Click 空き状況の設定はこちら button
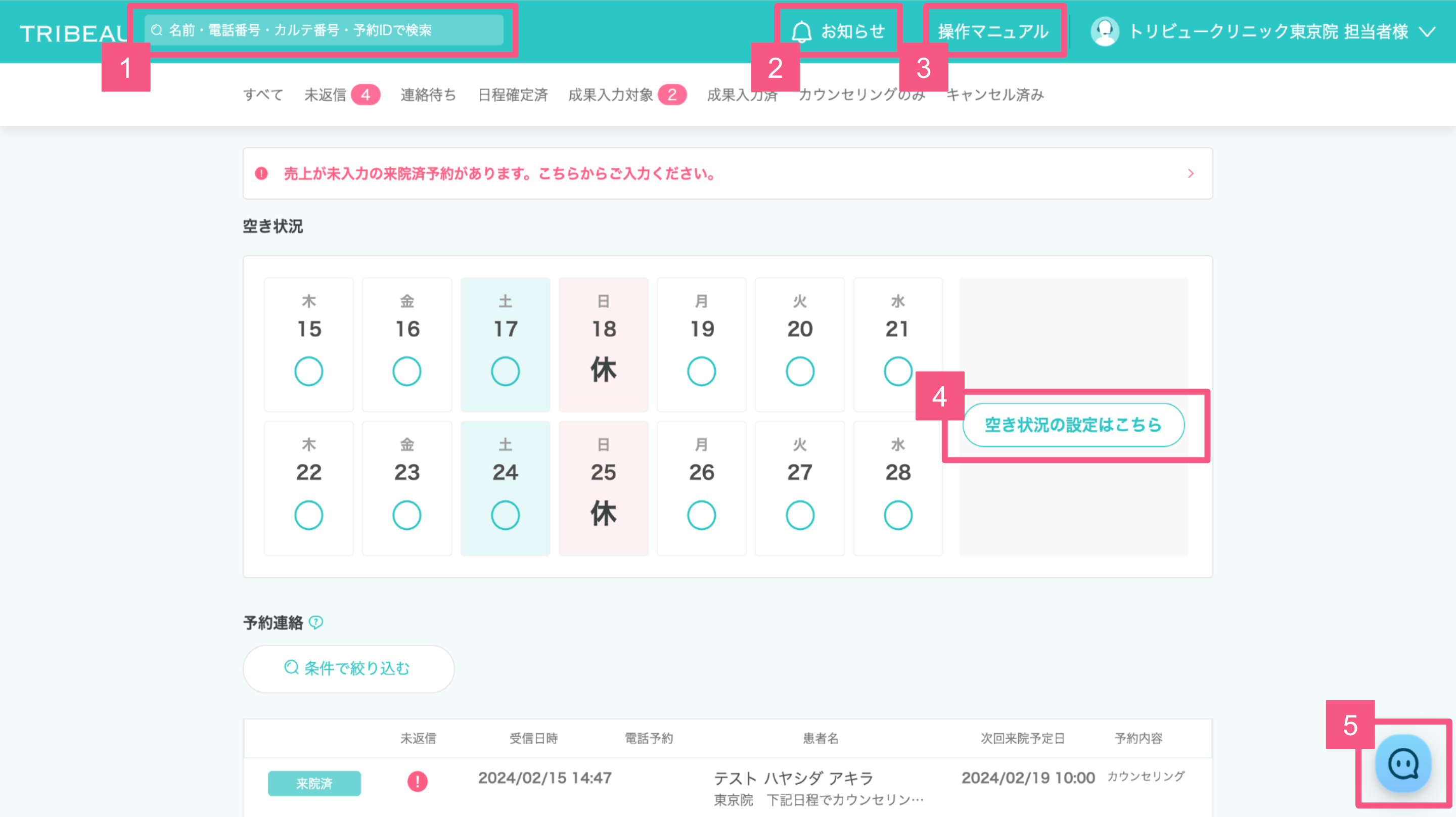 pyautogui.click(x=1073, y=425)
